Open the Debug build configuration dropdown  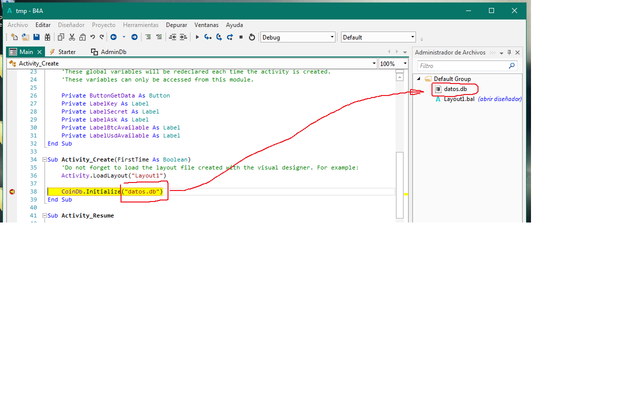(x=297, y=37)
